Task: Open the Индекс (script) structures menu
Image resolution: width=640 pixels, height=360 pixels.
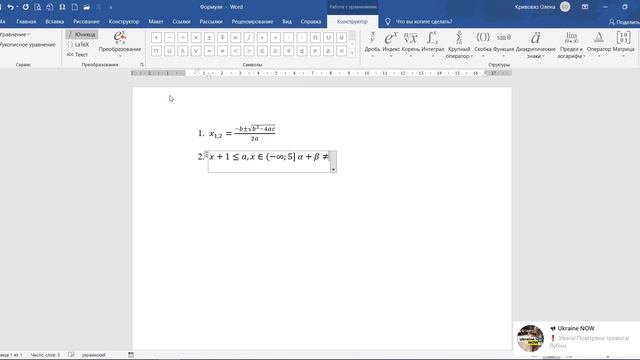Action: coord(391,44)
